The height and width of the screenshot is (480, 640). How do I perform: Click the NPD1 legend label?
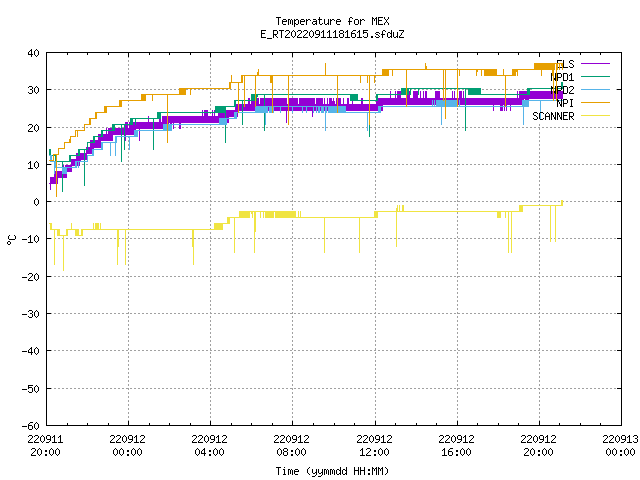click(562, 77)
